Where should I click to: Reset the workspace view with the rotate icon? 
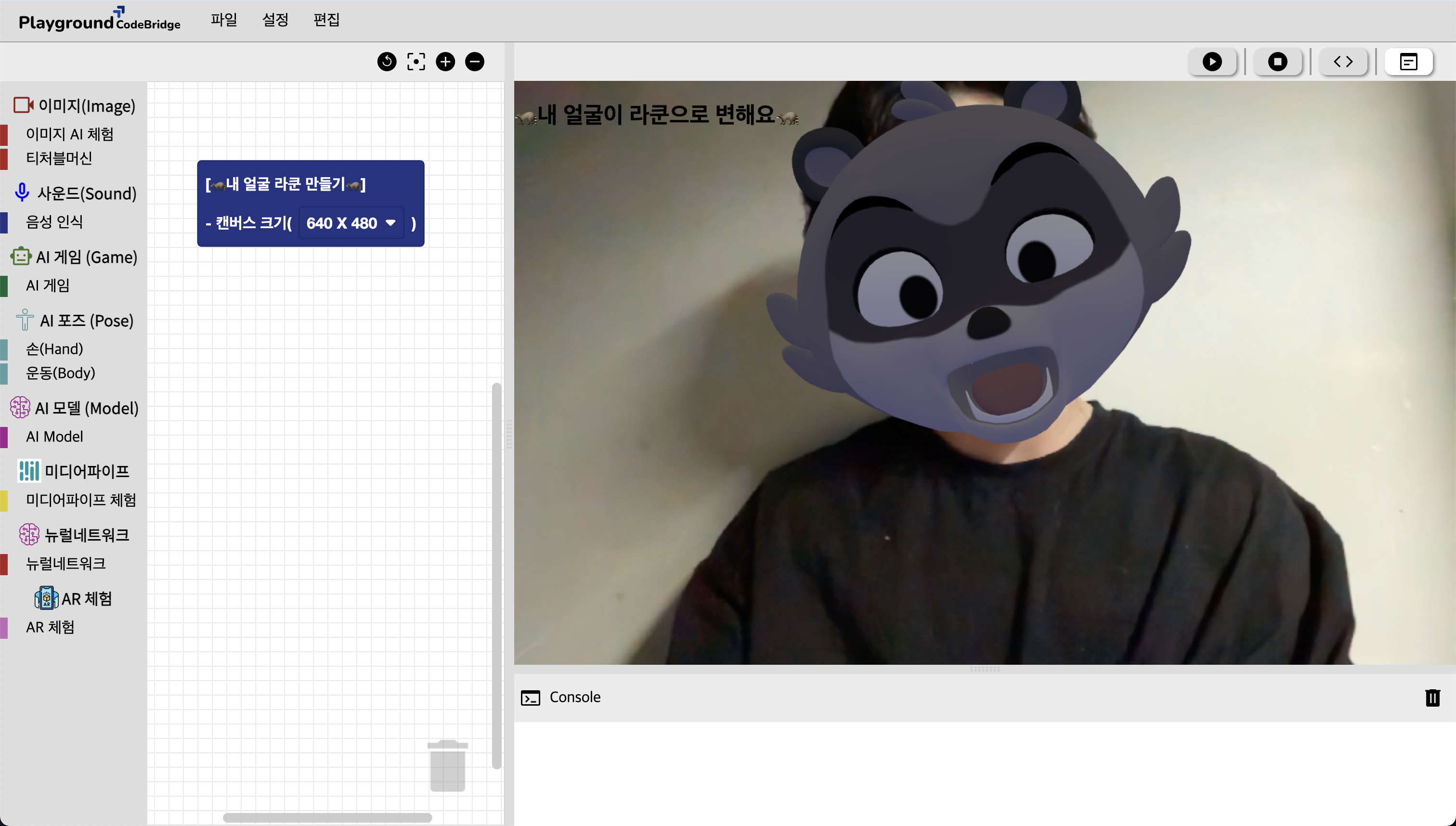[387, 61]
